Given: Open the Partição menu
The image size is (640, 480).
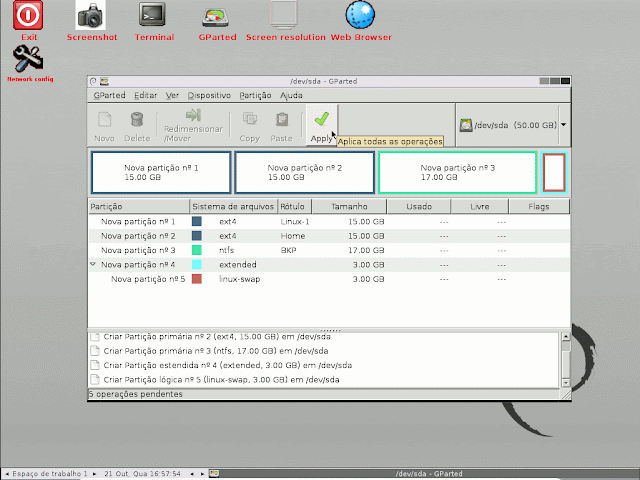Looking at the screenshot, I should click(255, 96).
